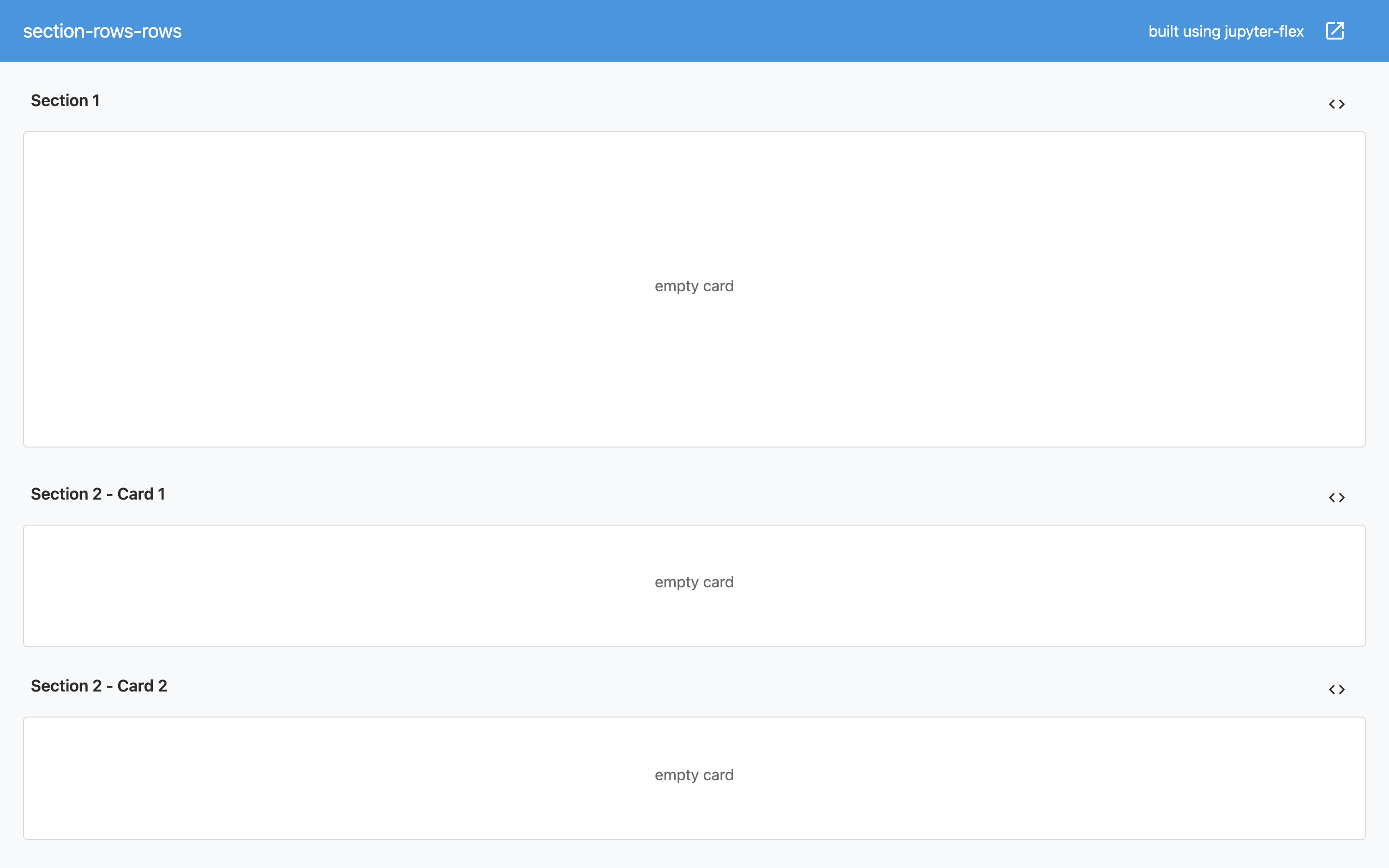Image resolution: width=1389 pixels, height=868 pixels.
Task: Click 'empty card' text under Section 2 - Card 1
Action: coord(694,582)
